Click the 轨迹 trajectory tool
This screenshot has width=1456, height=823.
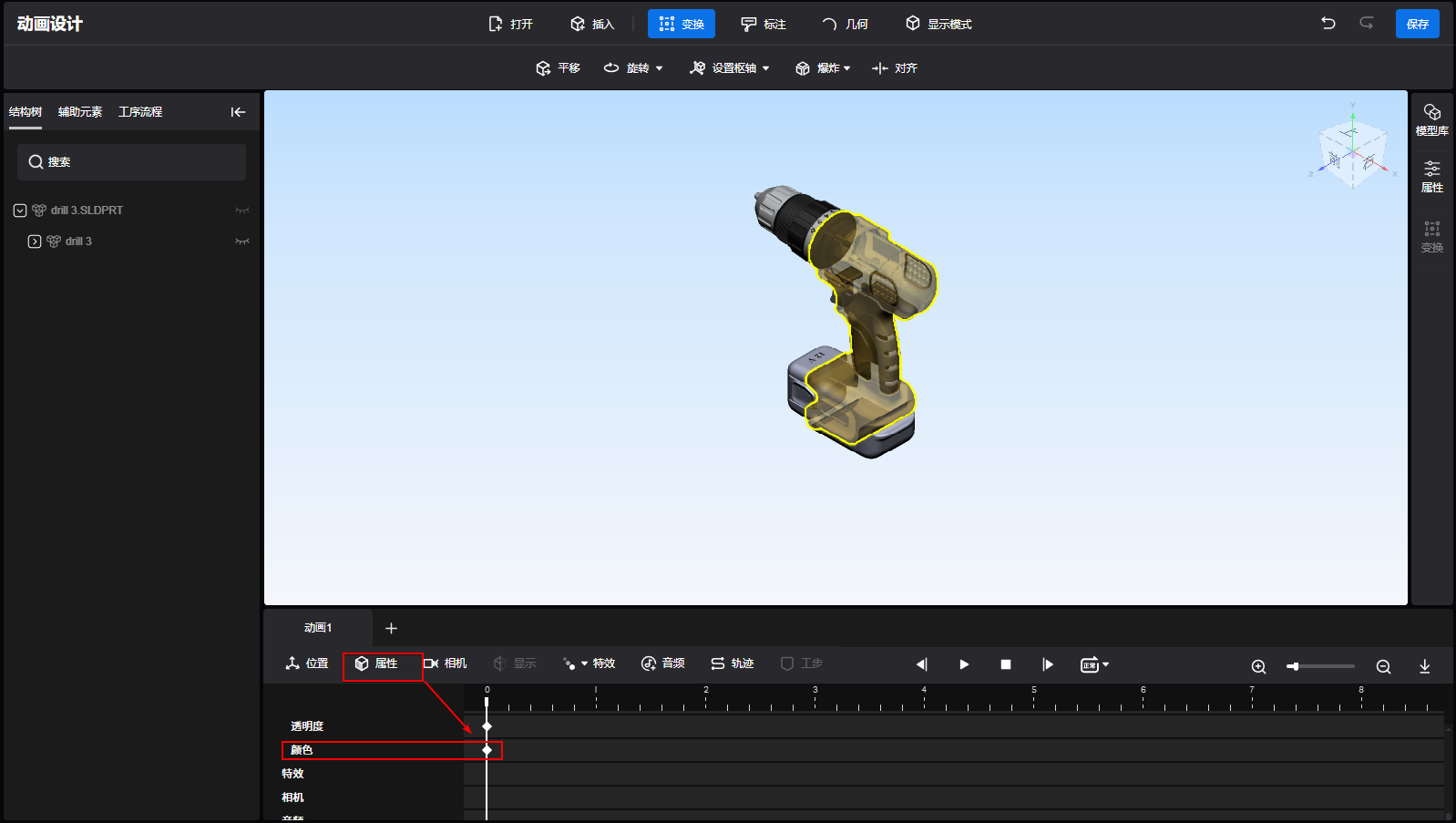point(733,664)
